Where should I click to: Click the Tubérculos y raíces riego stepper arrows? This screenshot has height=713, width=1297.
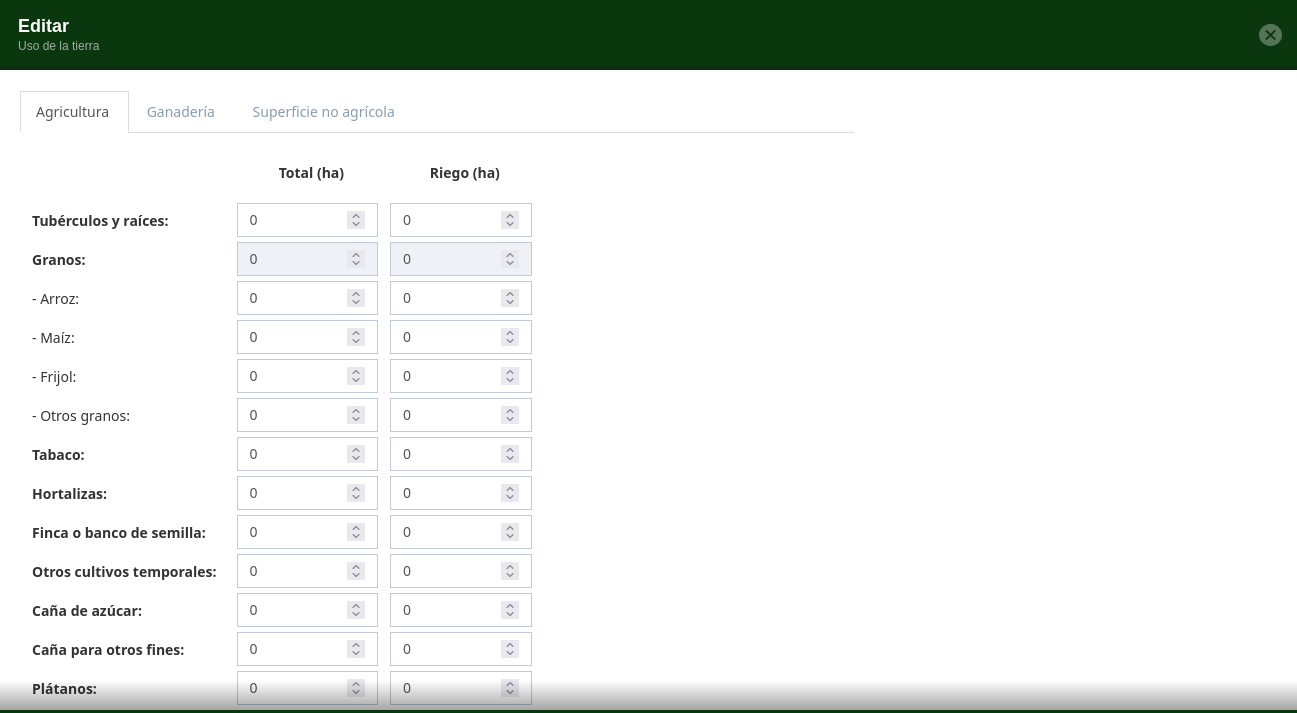point(510,220)
